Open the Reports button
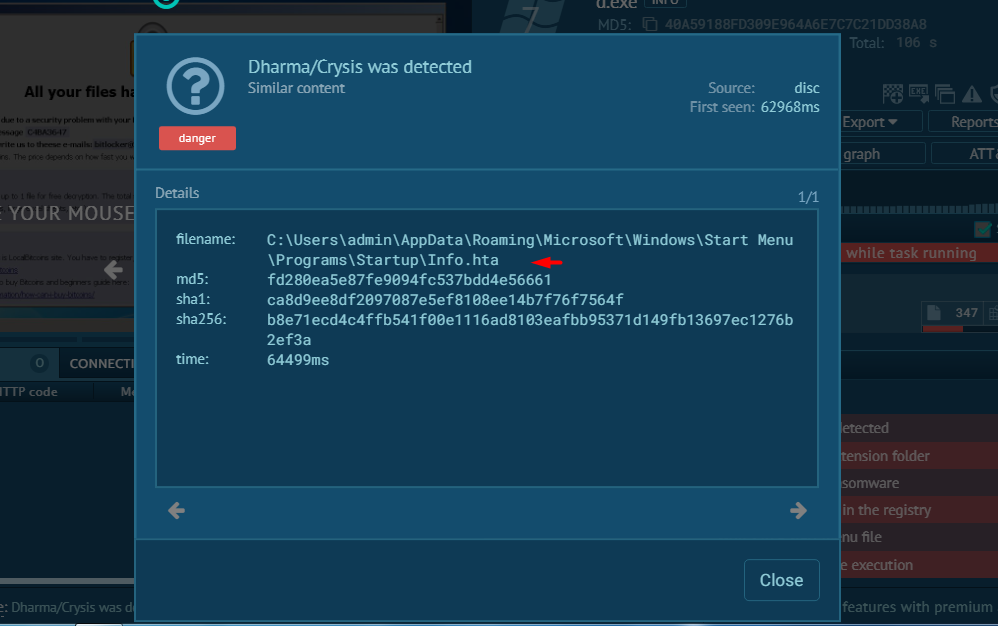Viewport: 998px width, 626px height. (x=965, y=122)
